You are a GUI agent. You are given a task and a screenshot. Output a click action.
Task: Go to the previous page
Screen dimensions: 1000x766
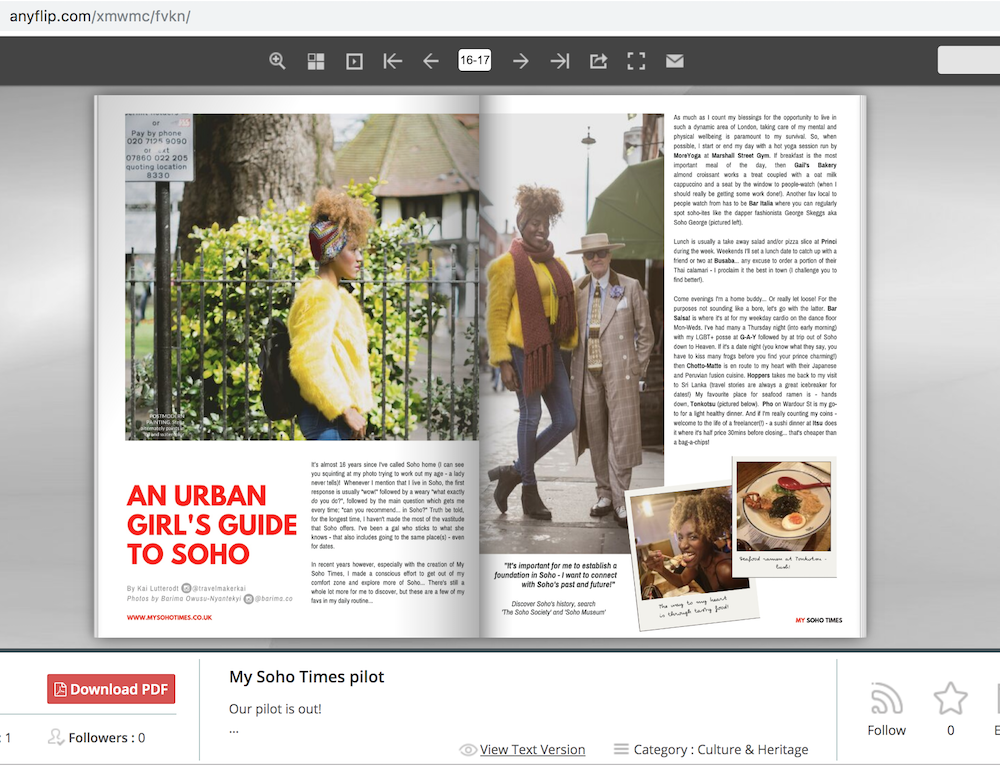[x=431, y=61]
